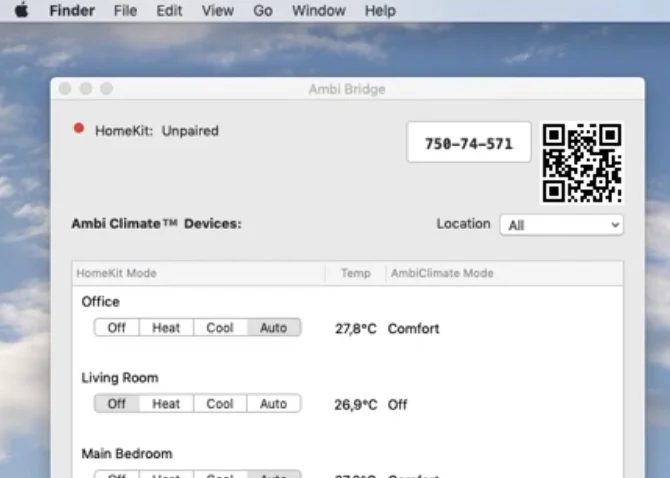This screenshot has height=478, width=670.
Task: Click the Living Room AmbiClimate mode Off
Action: 397,405
